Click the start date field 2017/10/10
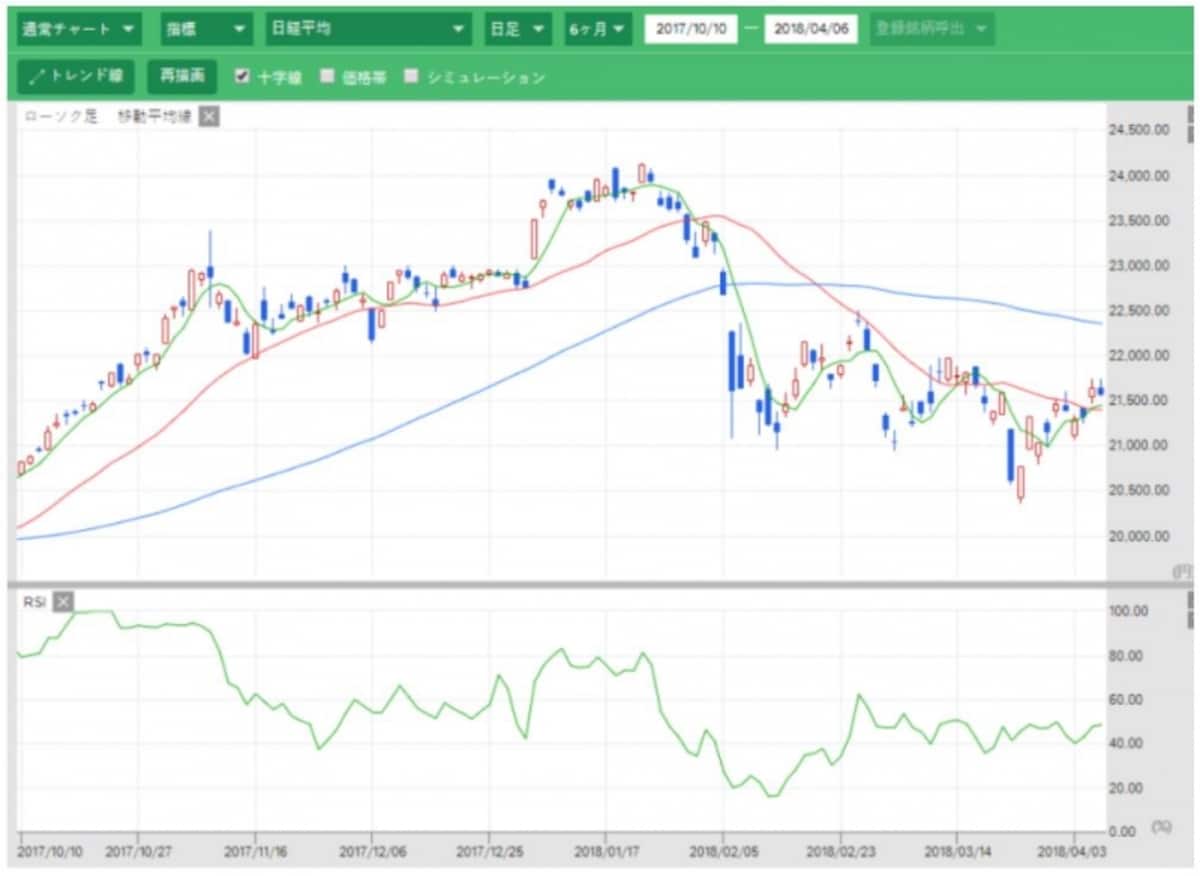The width and height of the screenshot is (1200, 876). point(691,29)
